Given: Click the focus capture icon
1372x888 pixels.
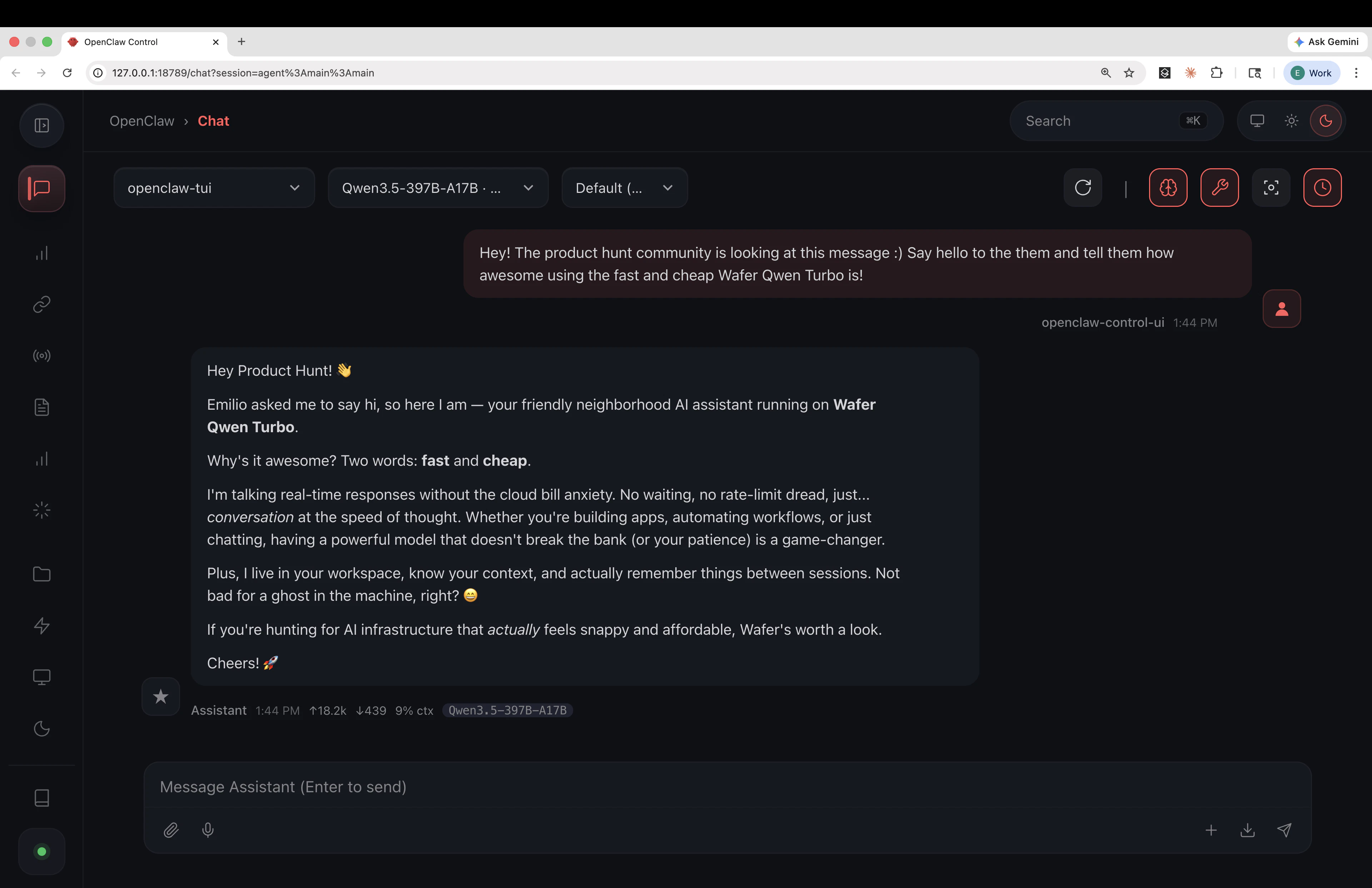Looking at the screenshot, I should tap(1271, 188).
